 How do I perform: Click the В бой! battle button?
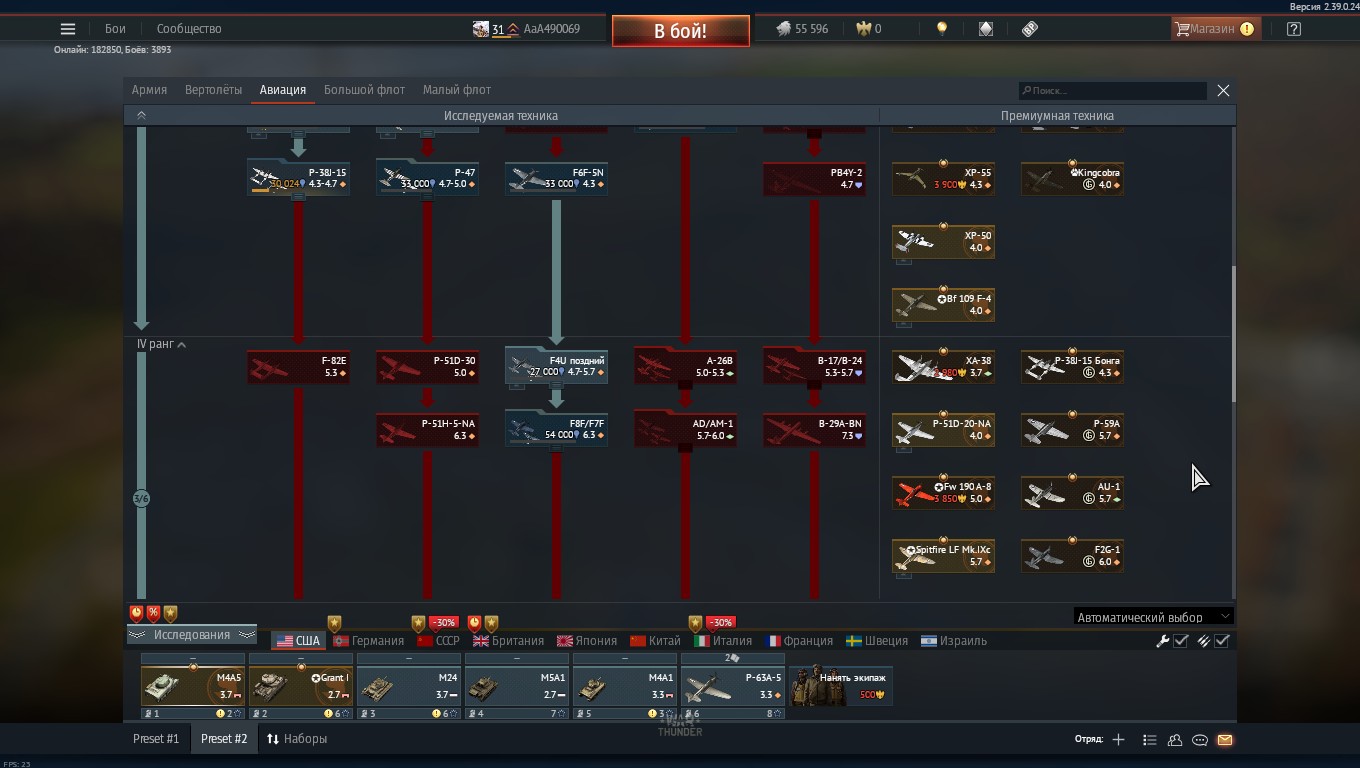681,31
